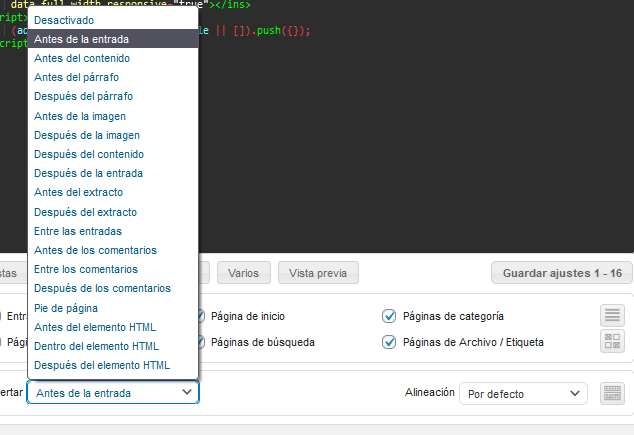Screen dimensions: 634x435
Task: Click the keyboard icon next to Alineación
Action: [x=612, y=393]
